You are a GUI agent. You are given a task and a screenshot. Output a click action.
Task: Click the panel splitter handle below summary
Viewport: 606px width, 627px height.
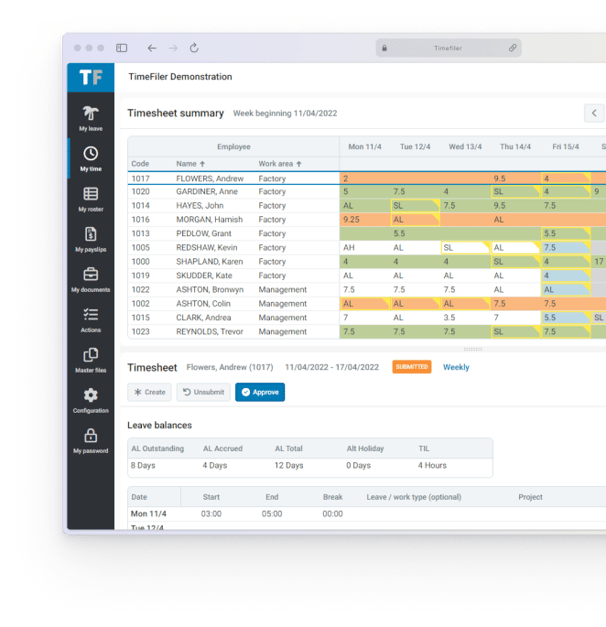click(473, 349)
